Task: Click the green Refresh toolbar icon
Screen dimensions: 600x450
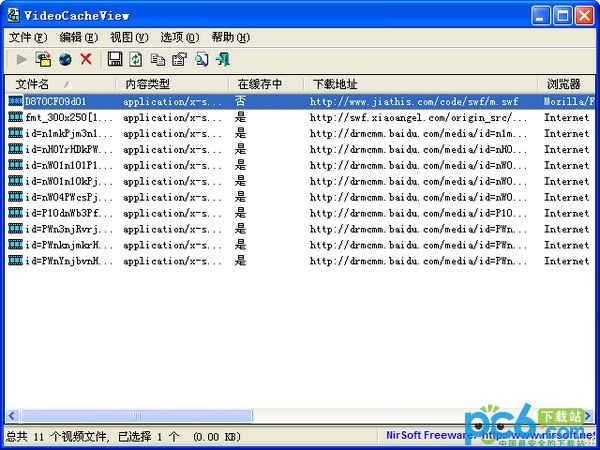Action: click(x=135, y=59)
